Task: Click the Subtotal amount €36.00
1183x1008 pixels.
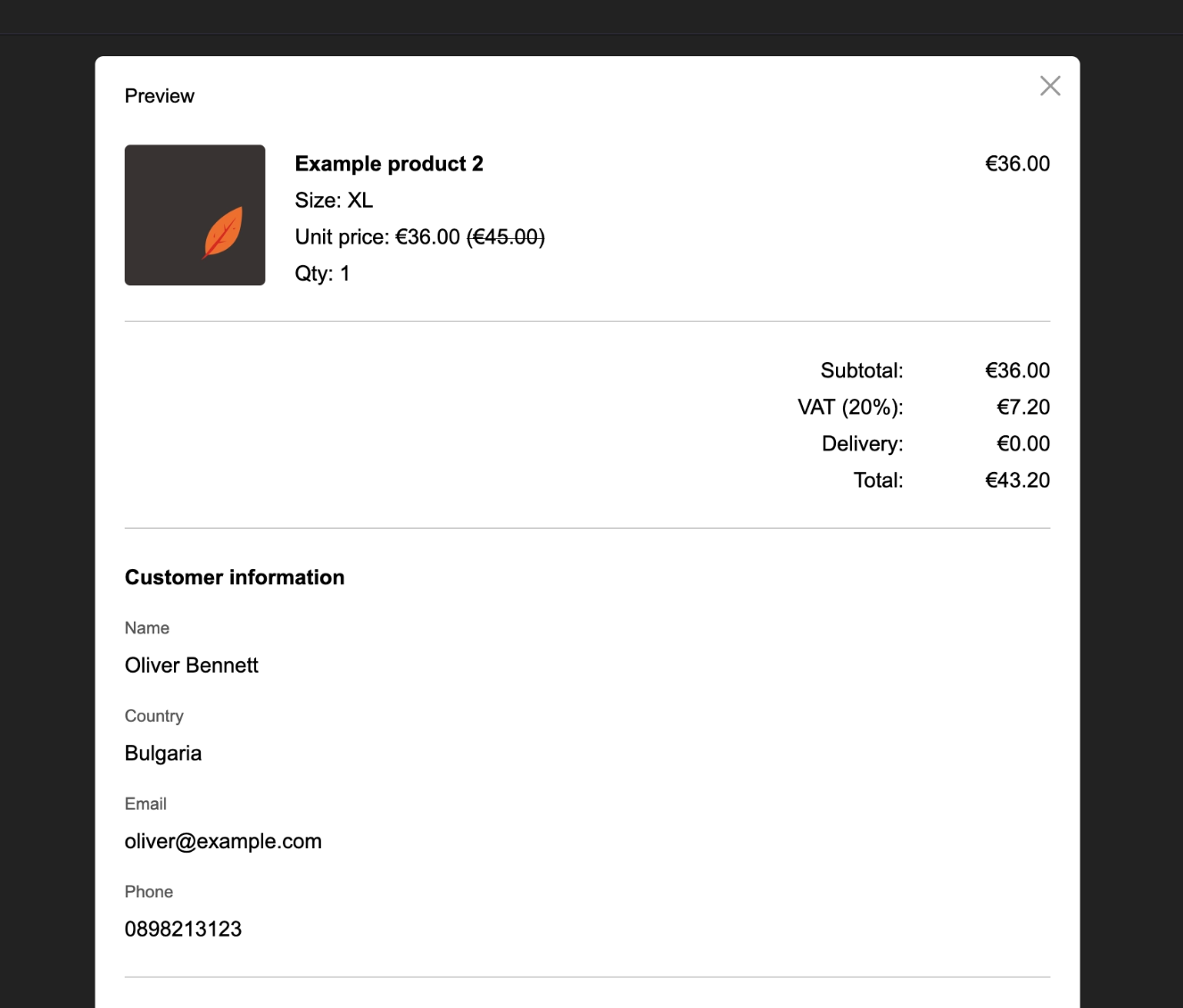Action: click(1017, 371)
